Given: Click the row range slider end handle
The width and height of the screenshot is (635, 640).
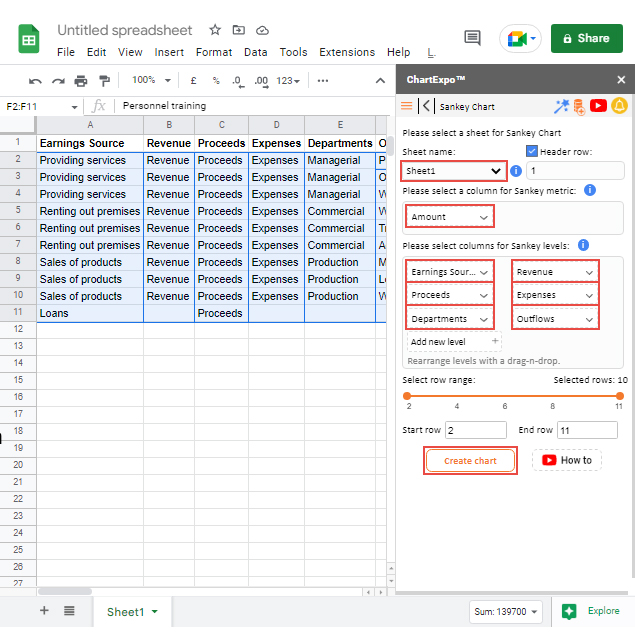Looking at the screenshot, I should click(620, 396).
